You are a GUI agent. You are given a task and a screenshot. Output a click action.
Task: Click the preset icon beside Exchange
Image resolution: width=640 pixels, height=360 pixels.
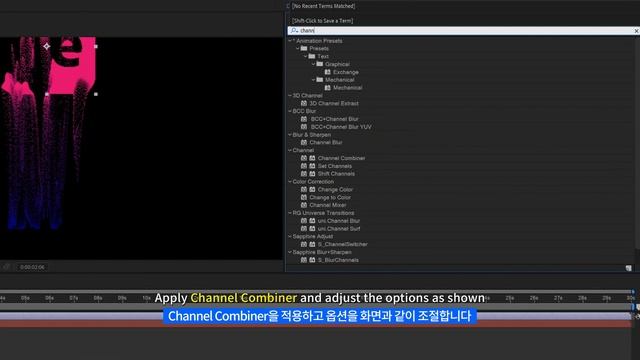pos(327,72)
